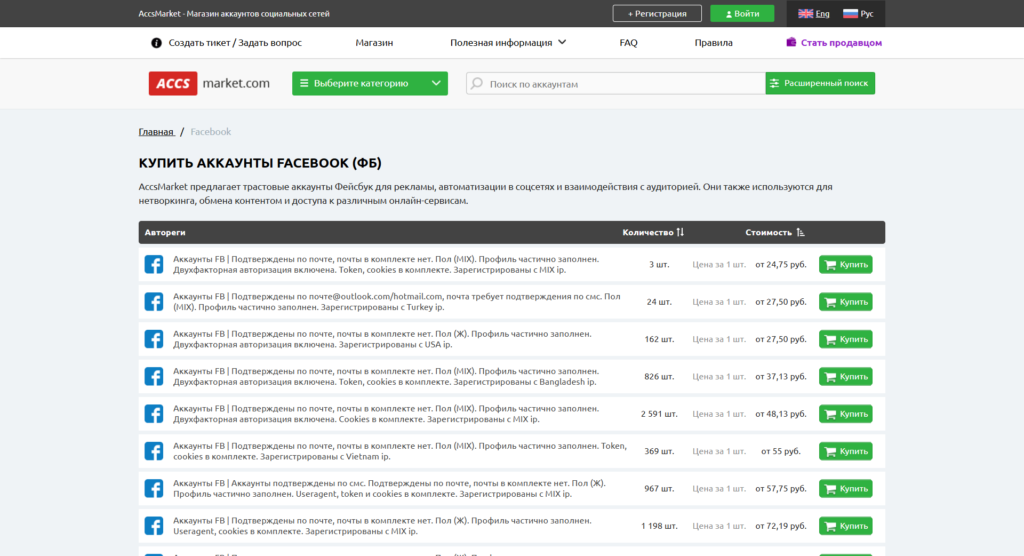The image size is (1024, 556).
Task: Click Facebook breadcrumb item
Action: point(210,131)
